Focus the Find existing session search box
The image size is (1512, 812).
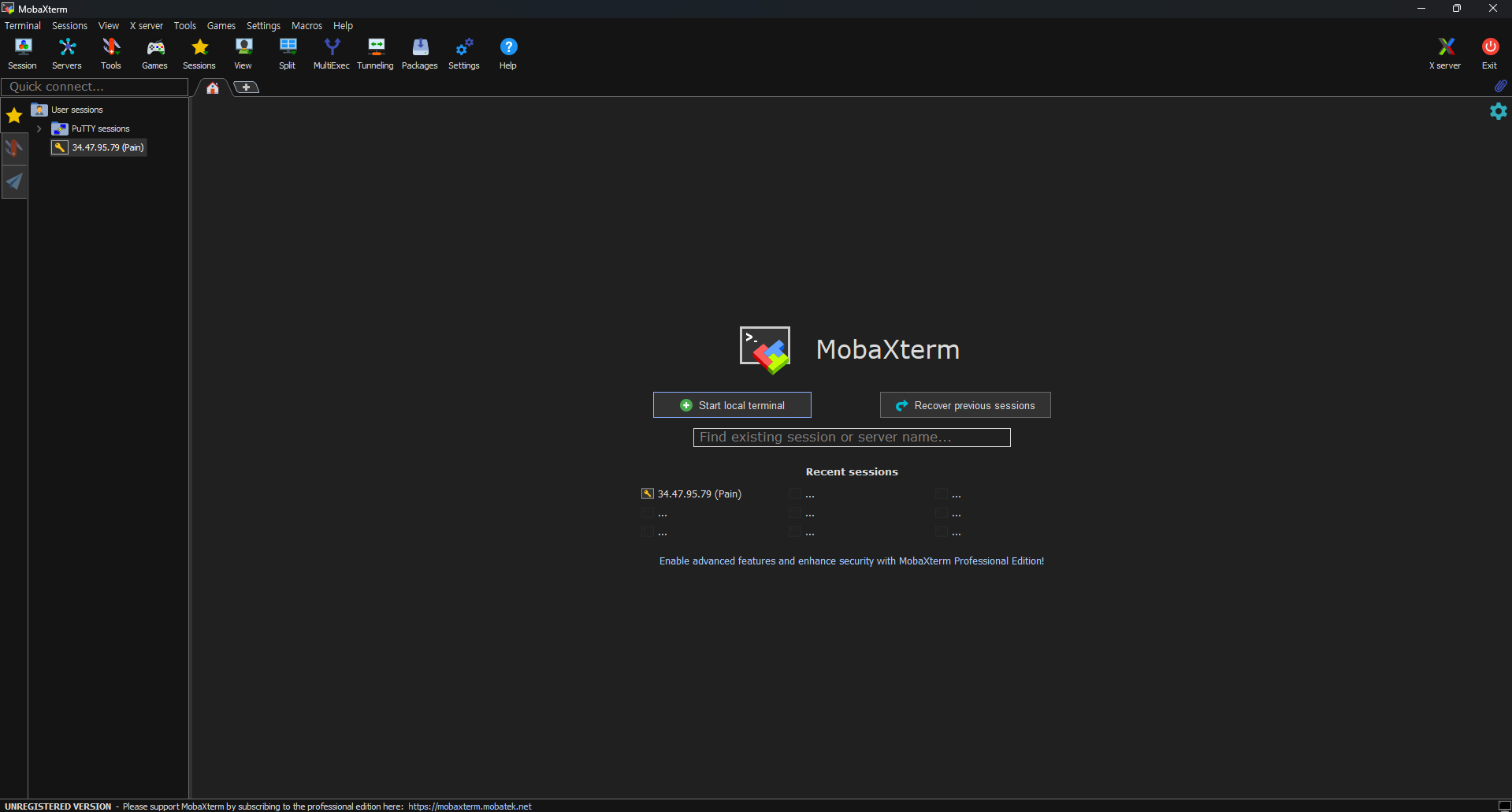coord(852,438)
